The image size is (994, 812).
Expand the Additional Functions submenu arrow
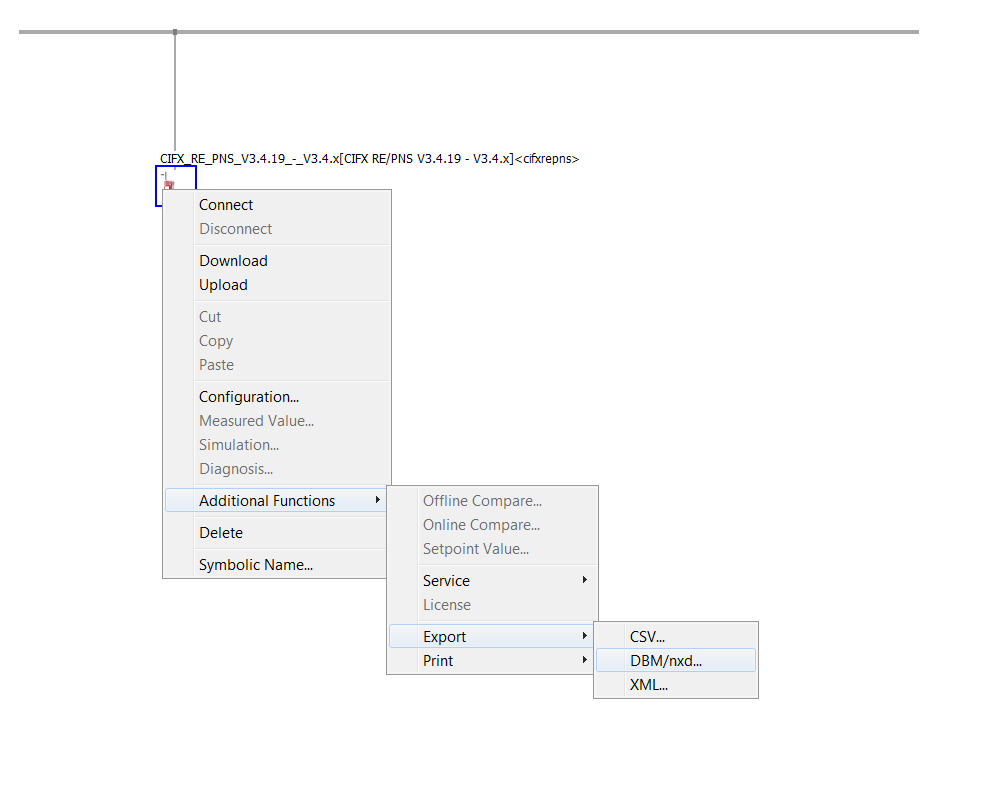click(377, 500)
